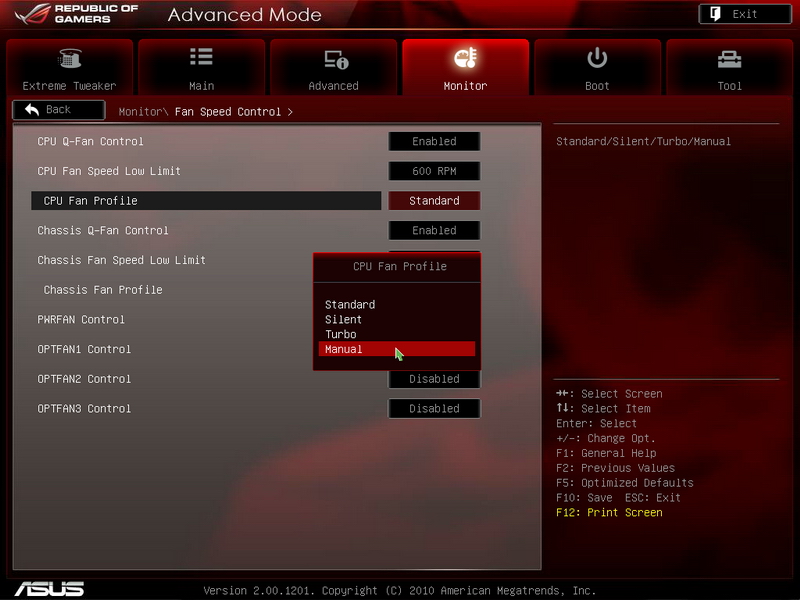
Task: Open Chassis Q-Fan Control Enabled dropdown
Action: tap(434, 230)
